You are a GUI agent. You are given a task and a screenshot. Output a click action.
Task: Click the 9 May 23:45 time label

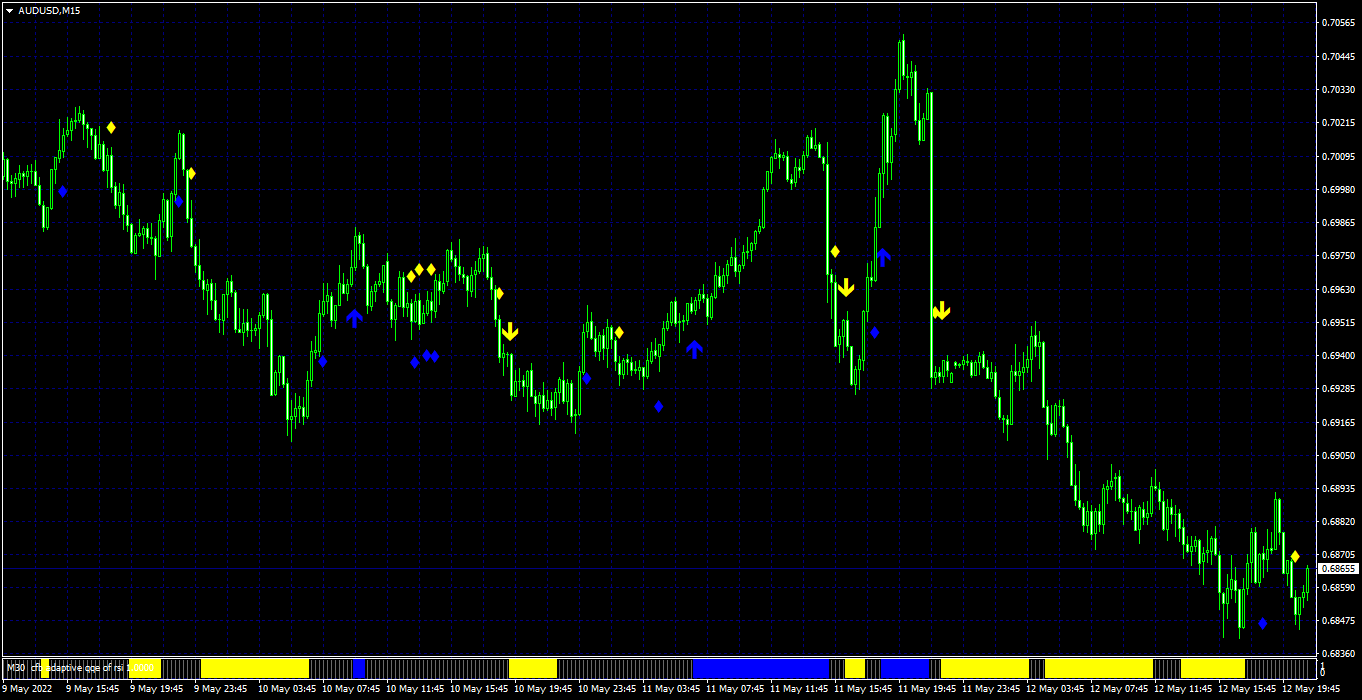[221, 688]
